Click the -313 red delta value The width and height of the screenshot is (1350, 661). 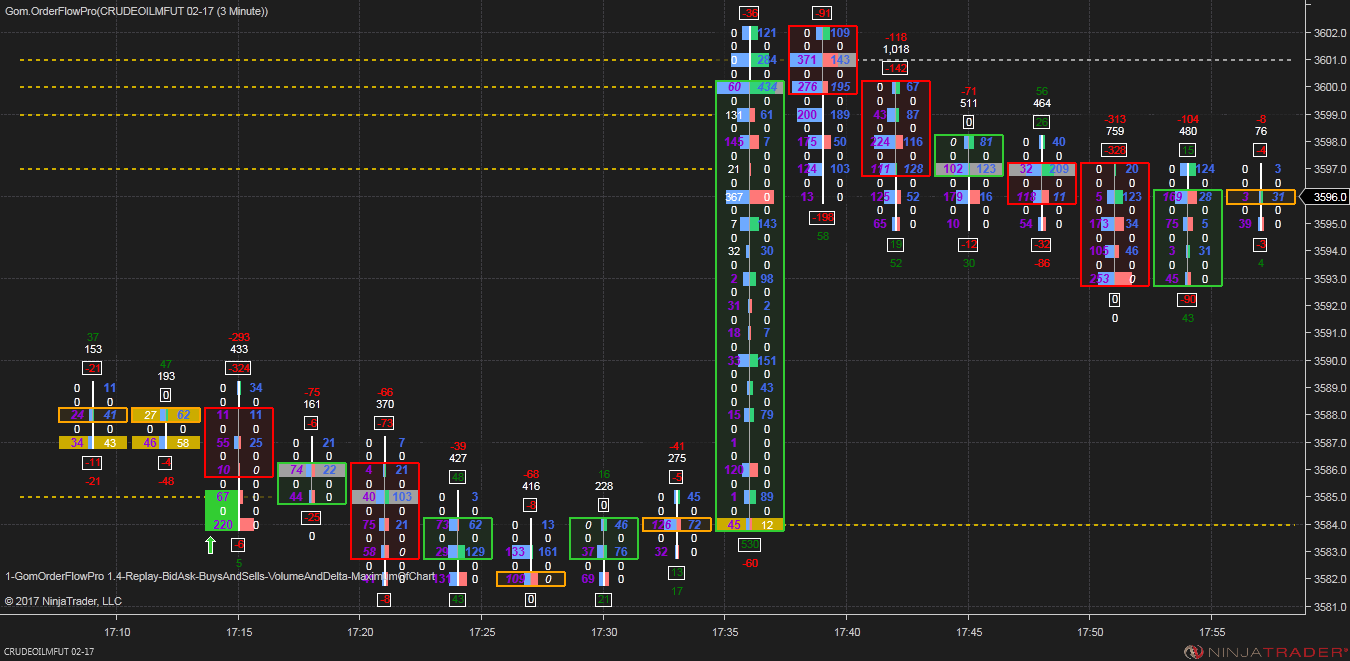tap(1114, 118)
